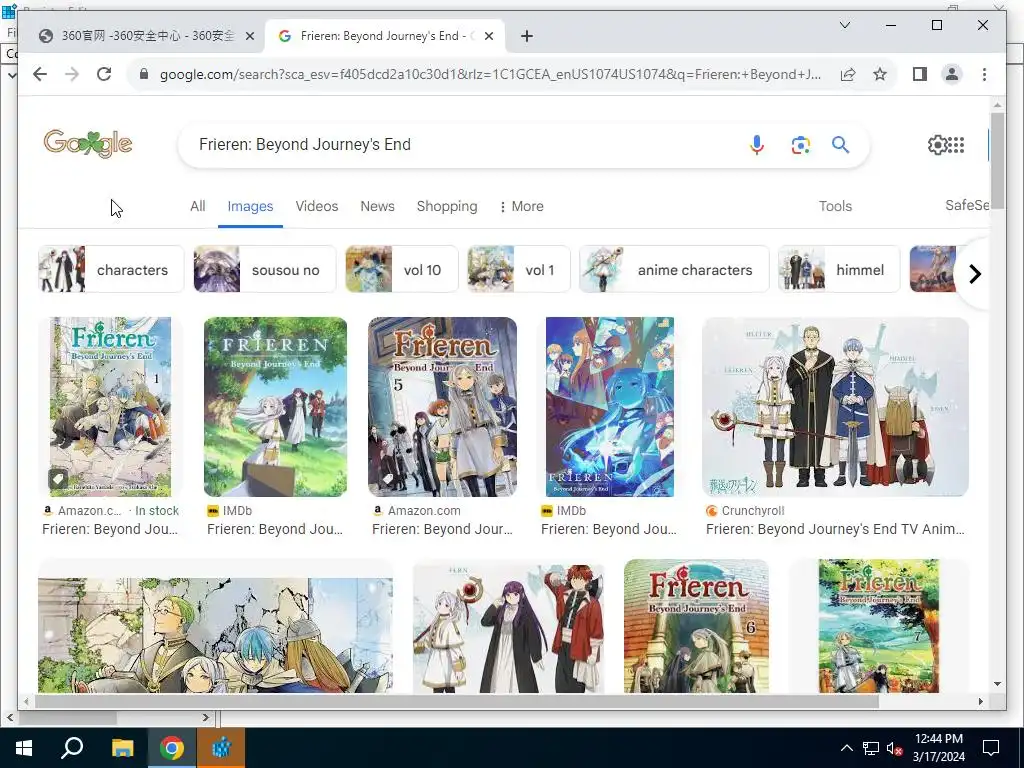Reload the current page
The height and width of the screenshot is (768, 1024).
coord(104,74)
